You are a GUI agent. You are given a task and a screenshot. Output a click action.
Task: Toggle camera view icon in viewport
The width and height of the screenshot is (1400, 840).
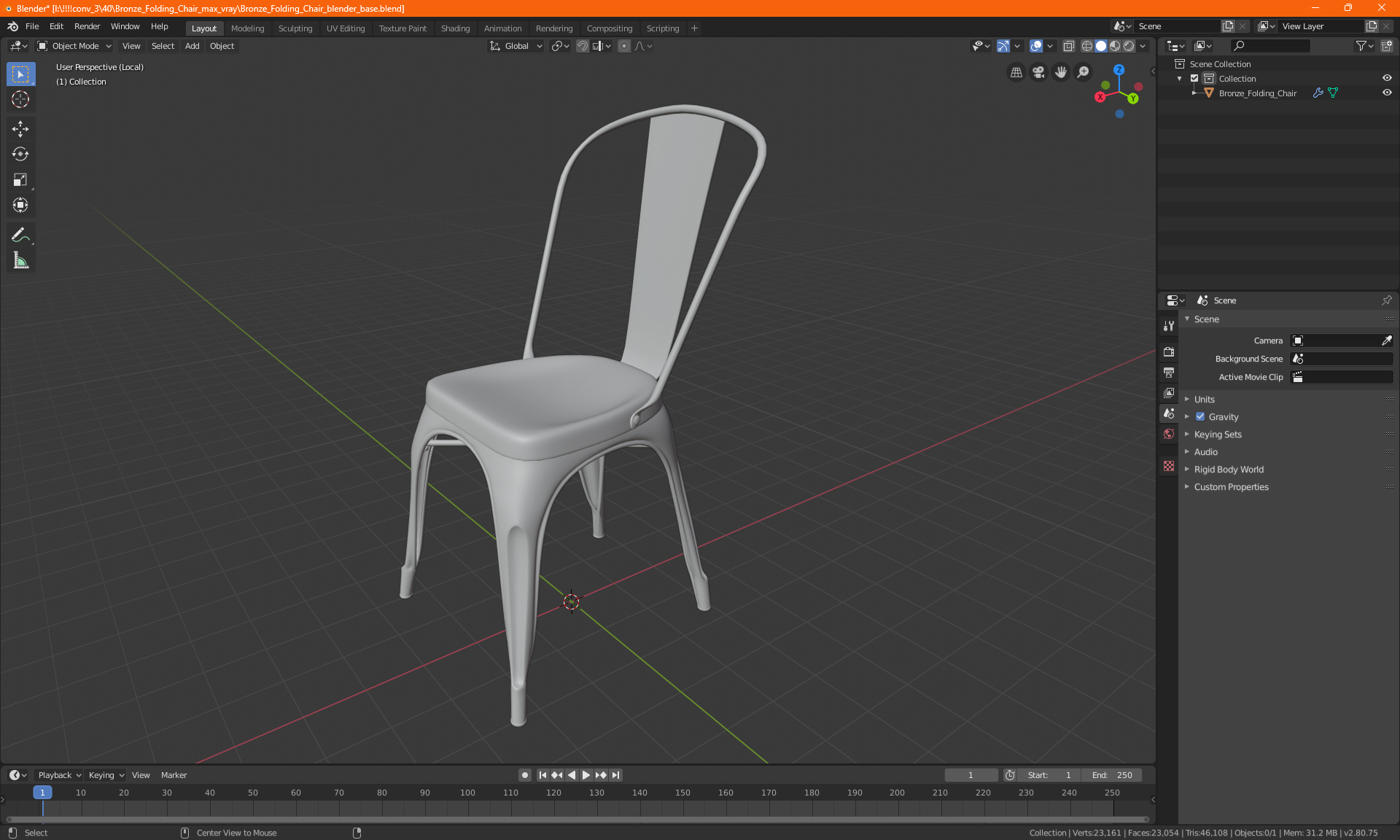pos(1038,72)
